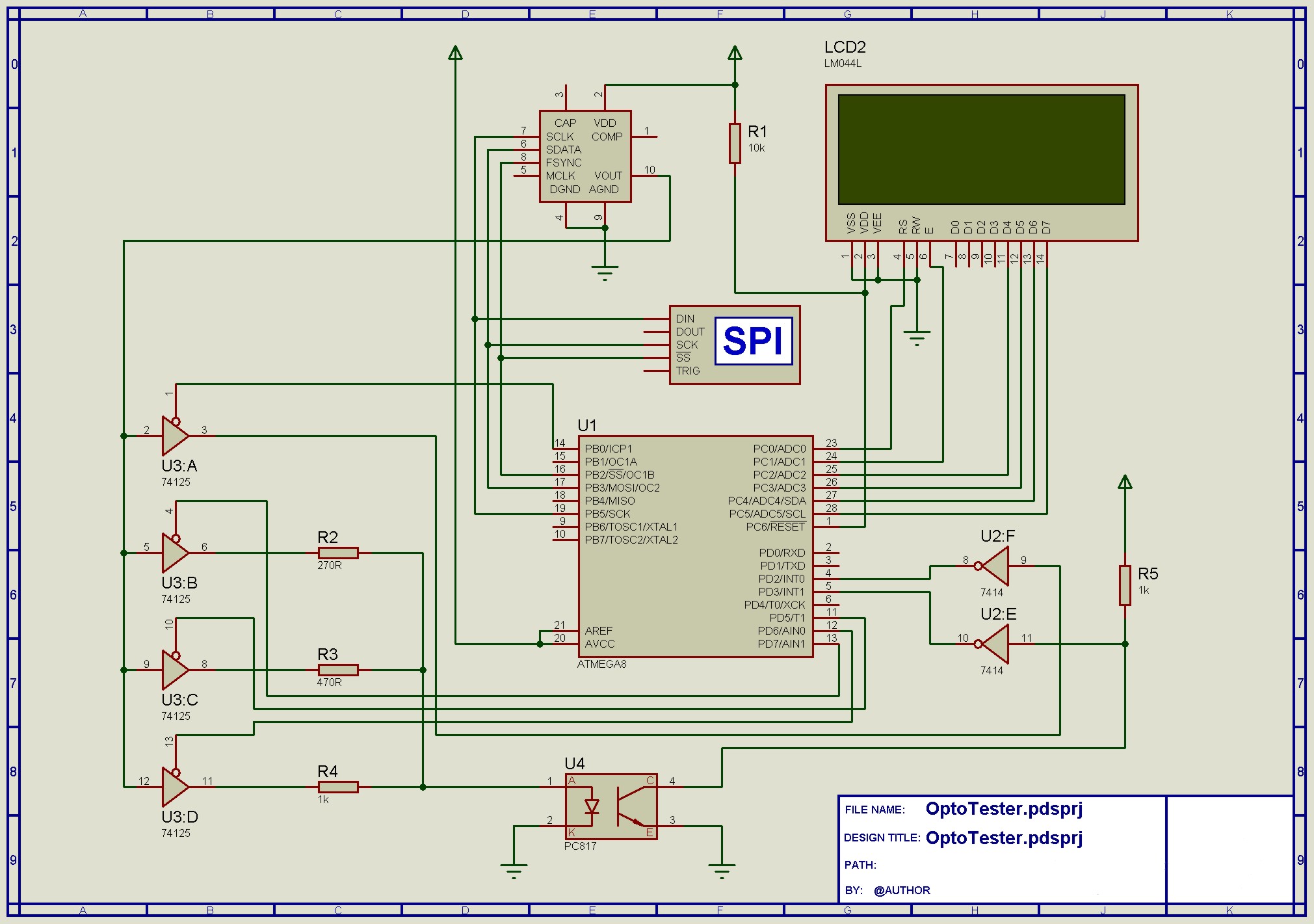Select resistor R5 1k
Image resolution: width=1314 pixels, height=924 pixels.
[x=1125, y=585]
